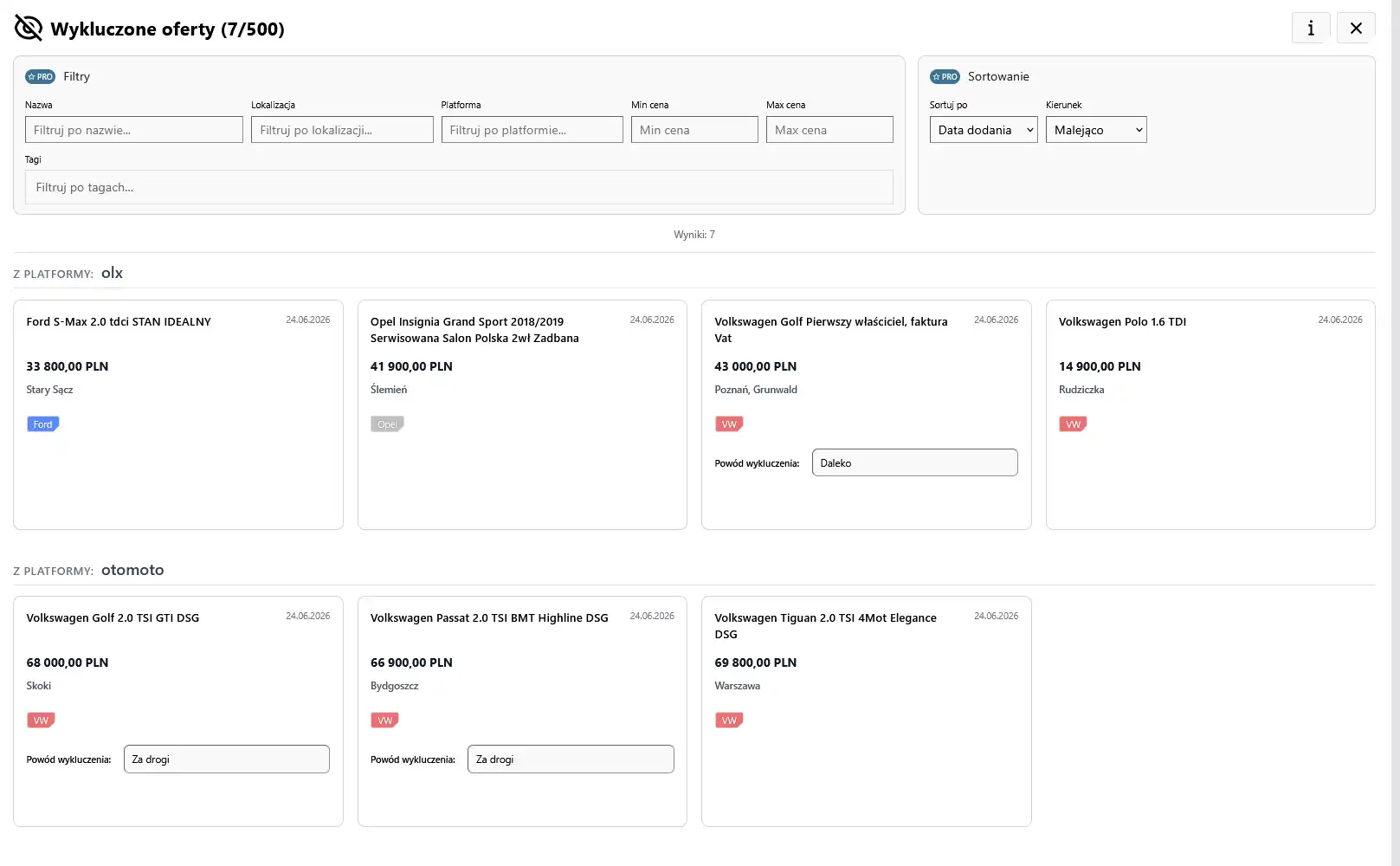Screen dimensions: 1400x866
Task: Open the info button in the header
Action: [x=1311, y=29]
